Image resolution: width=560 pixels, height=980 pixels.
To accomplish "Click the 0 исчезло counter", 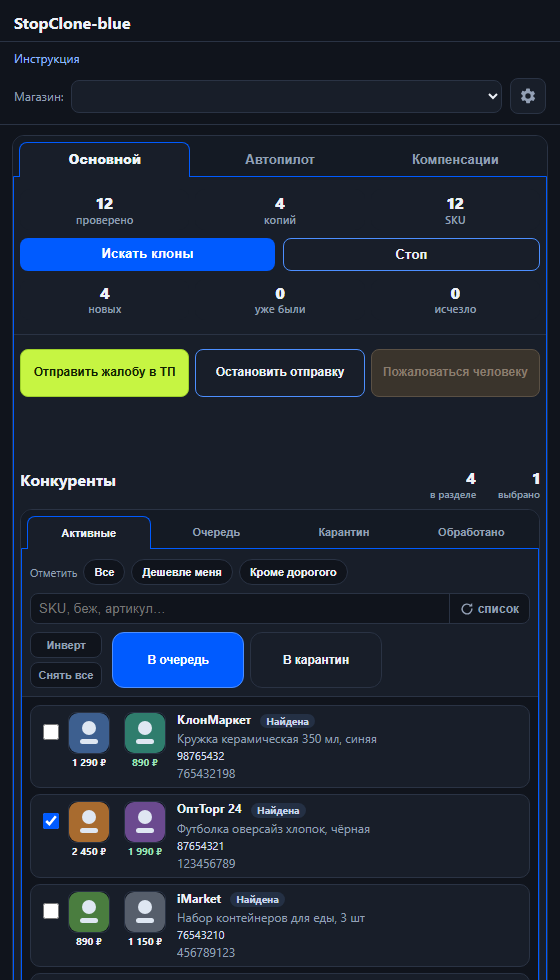I will coord(455,301).
